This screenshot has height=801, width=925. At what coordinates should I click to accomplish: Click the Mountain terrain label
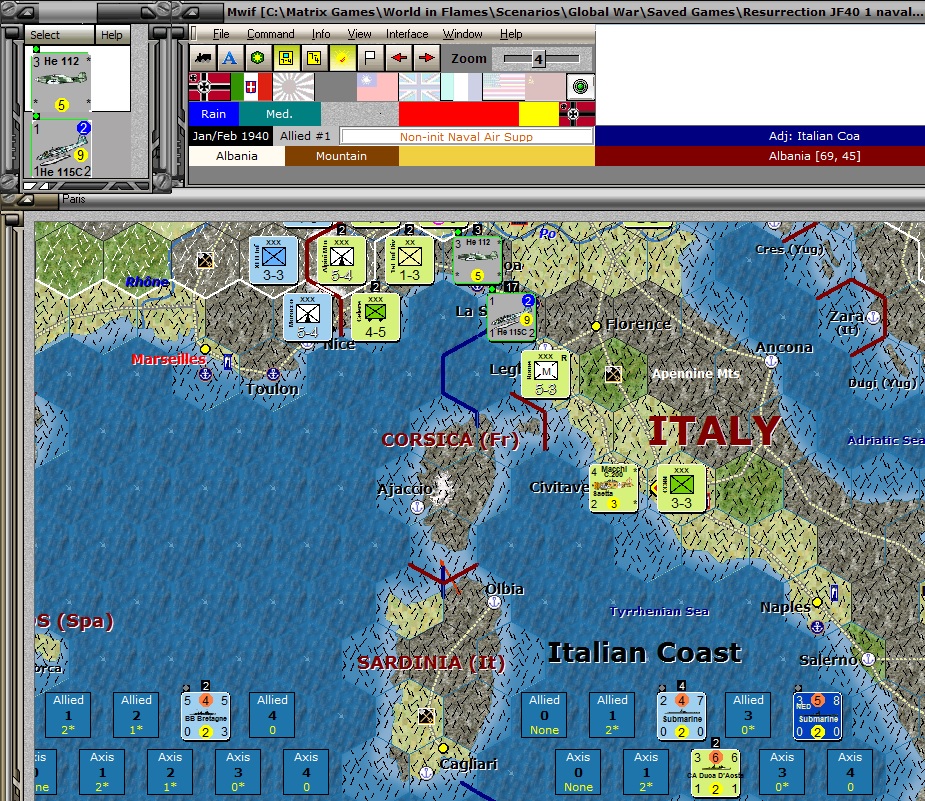tap(342, 156)
